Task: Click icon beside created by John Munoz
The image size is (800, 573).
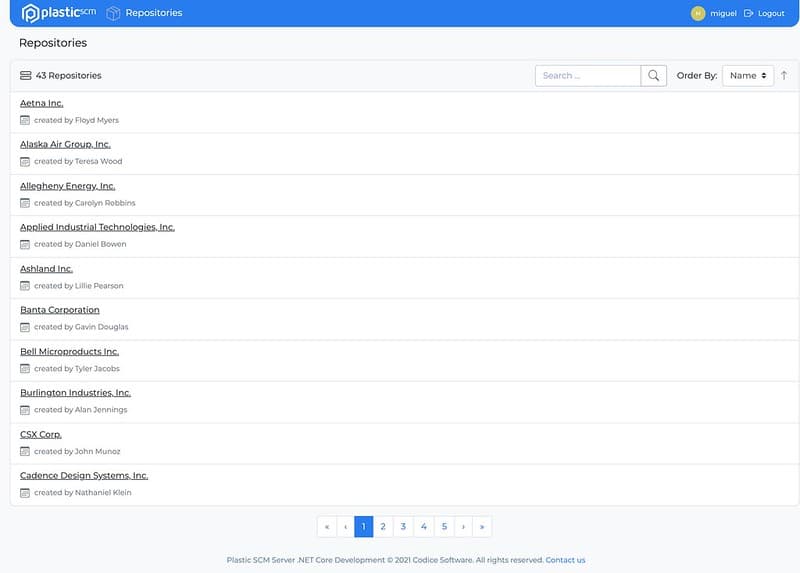Action: (25, 452)
